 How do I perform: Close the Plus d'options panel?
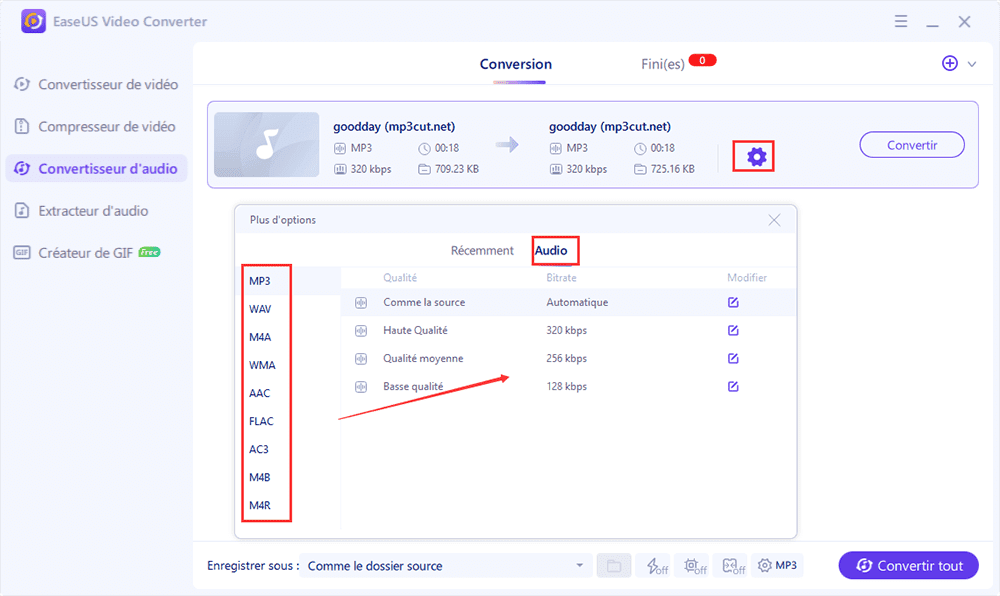(x=774, y=220)
